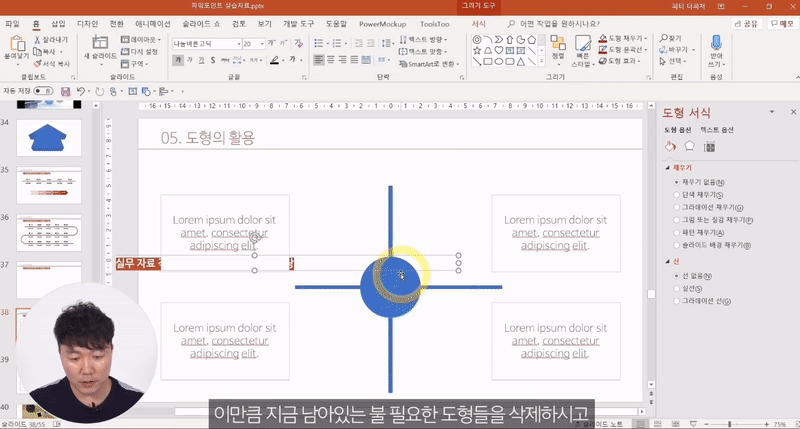The width and height of the screenshot is (800, 429).
Task: Click Convert to SmartArt (SmartArt로 변환)
Action: point(429,64)
